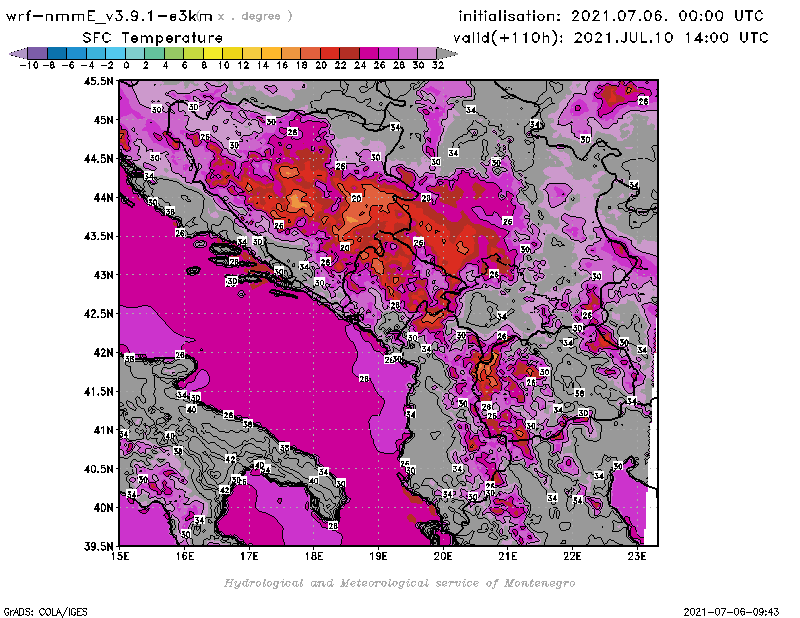The image size is (800, 618).
Task: Click the legend swatch between -8 and -6
Action: 57,53
